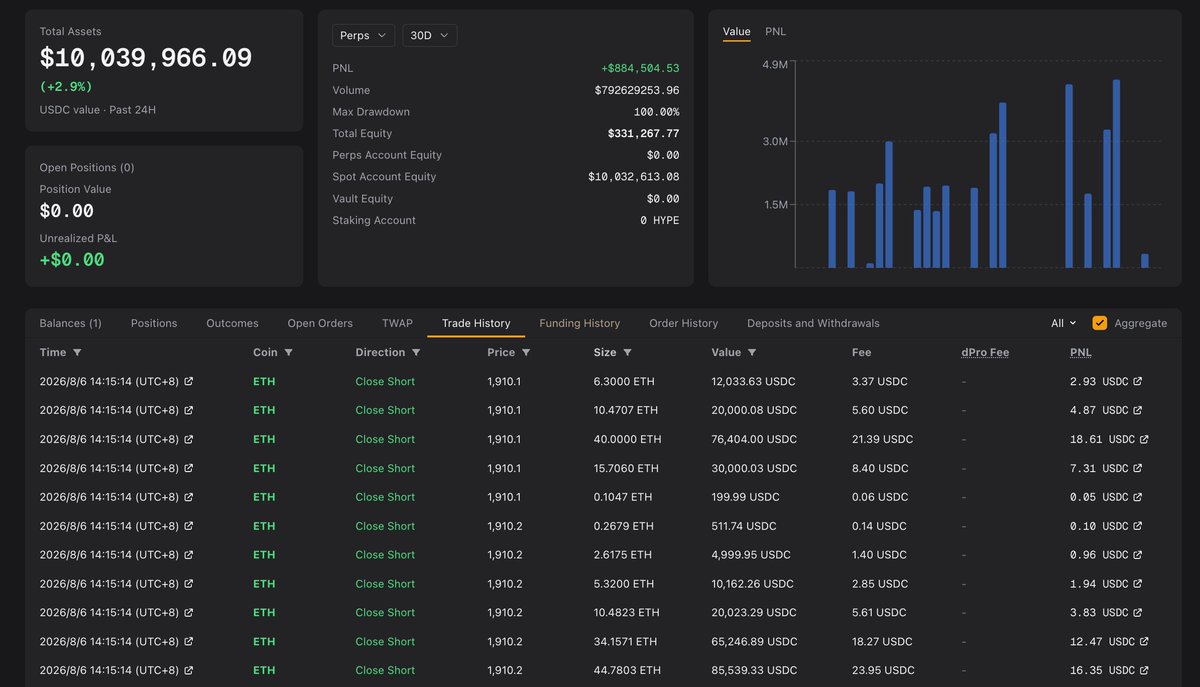
Task: Click share icon next to 12.47 USDC PNL
Action: [x=1144, y=642]
